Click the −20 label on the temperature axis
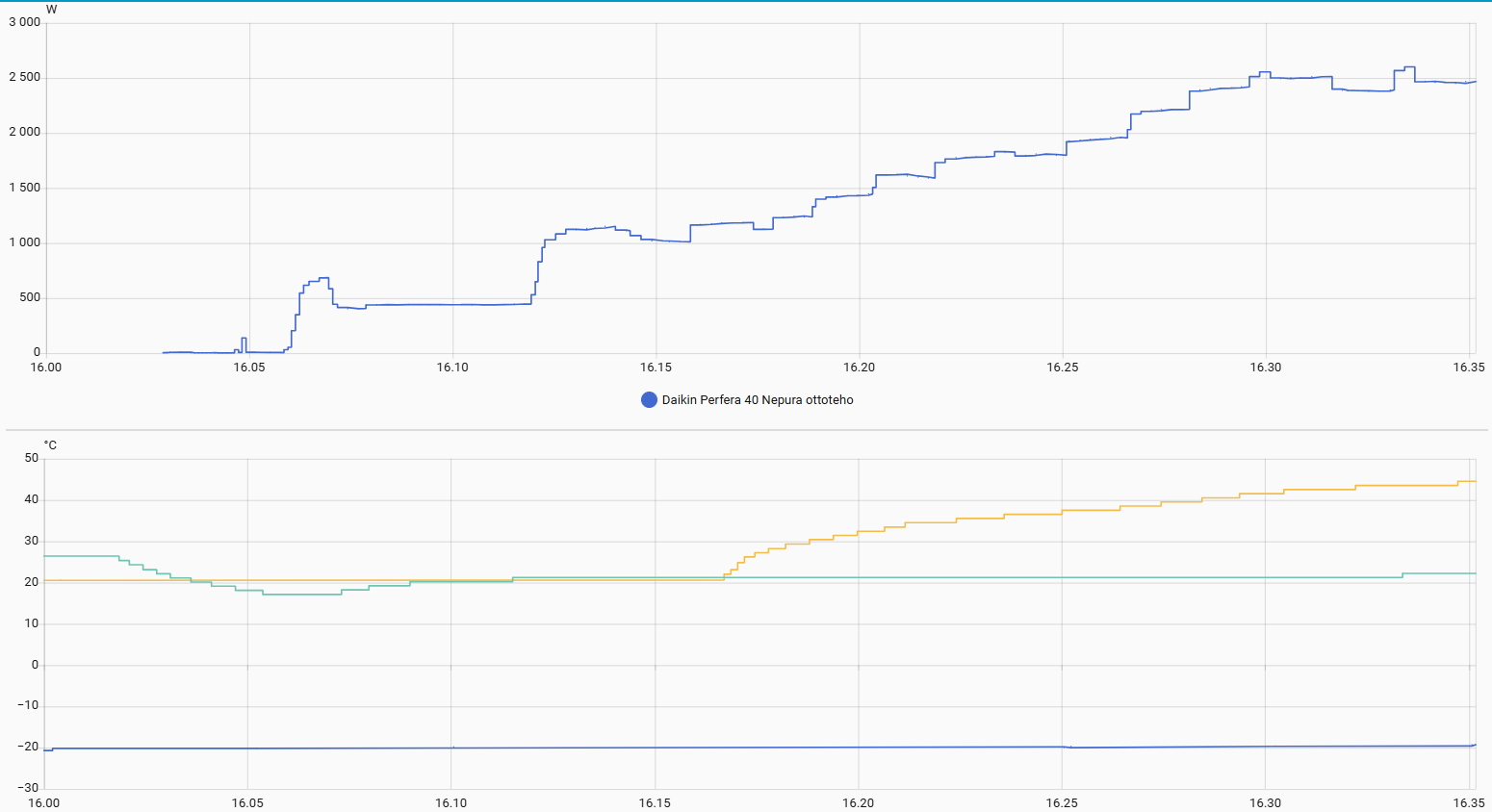The image size is (1492, 812). (28, 747)
